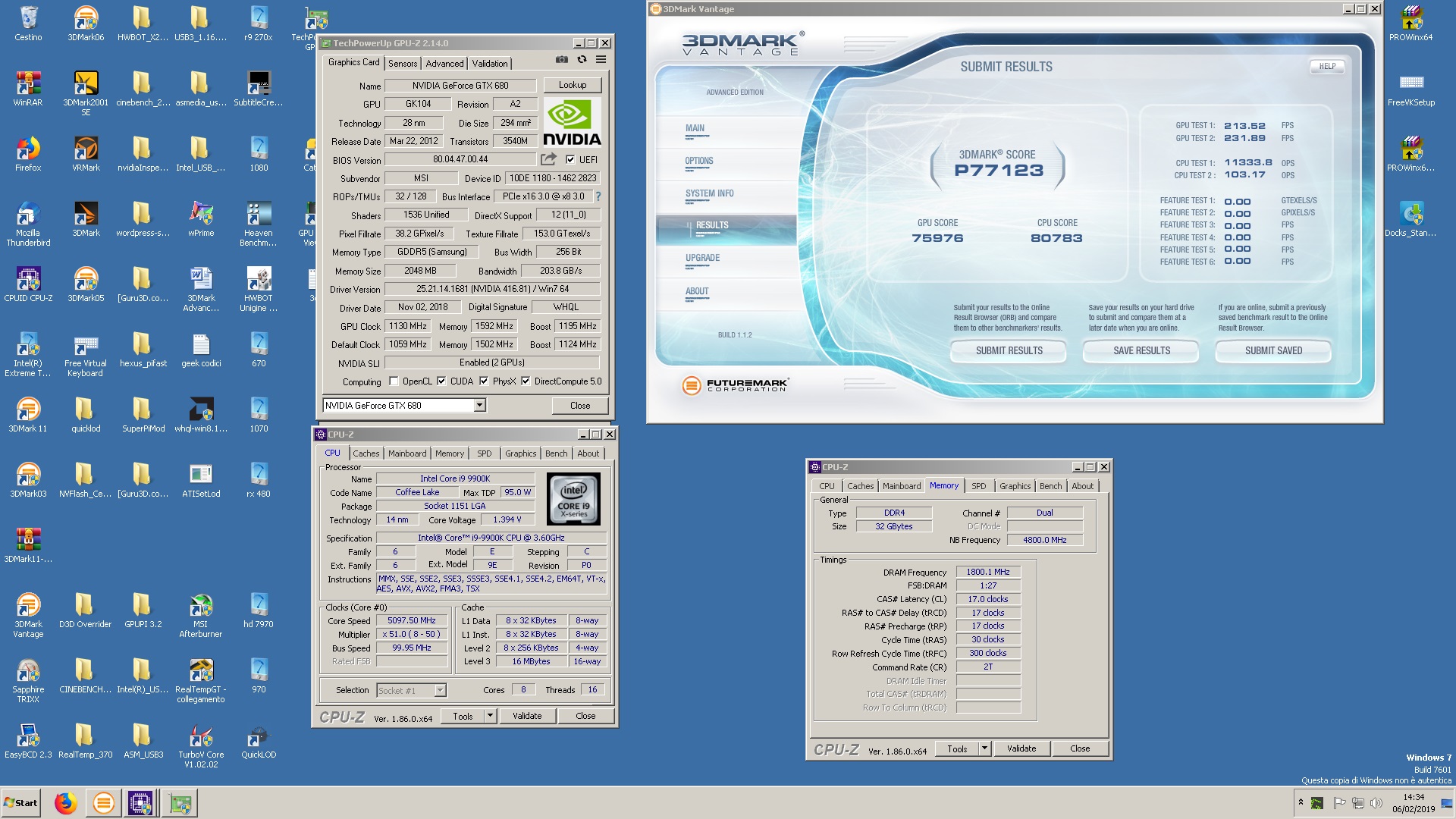This screenshot has height=819, width=1456.
Task: Open the Cestino recycle bin icon
Action: tap(28, 24)
